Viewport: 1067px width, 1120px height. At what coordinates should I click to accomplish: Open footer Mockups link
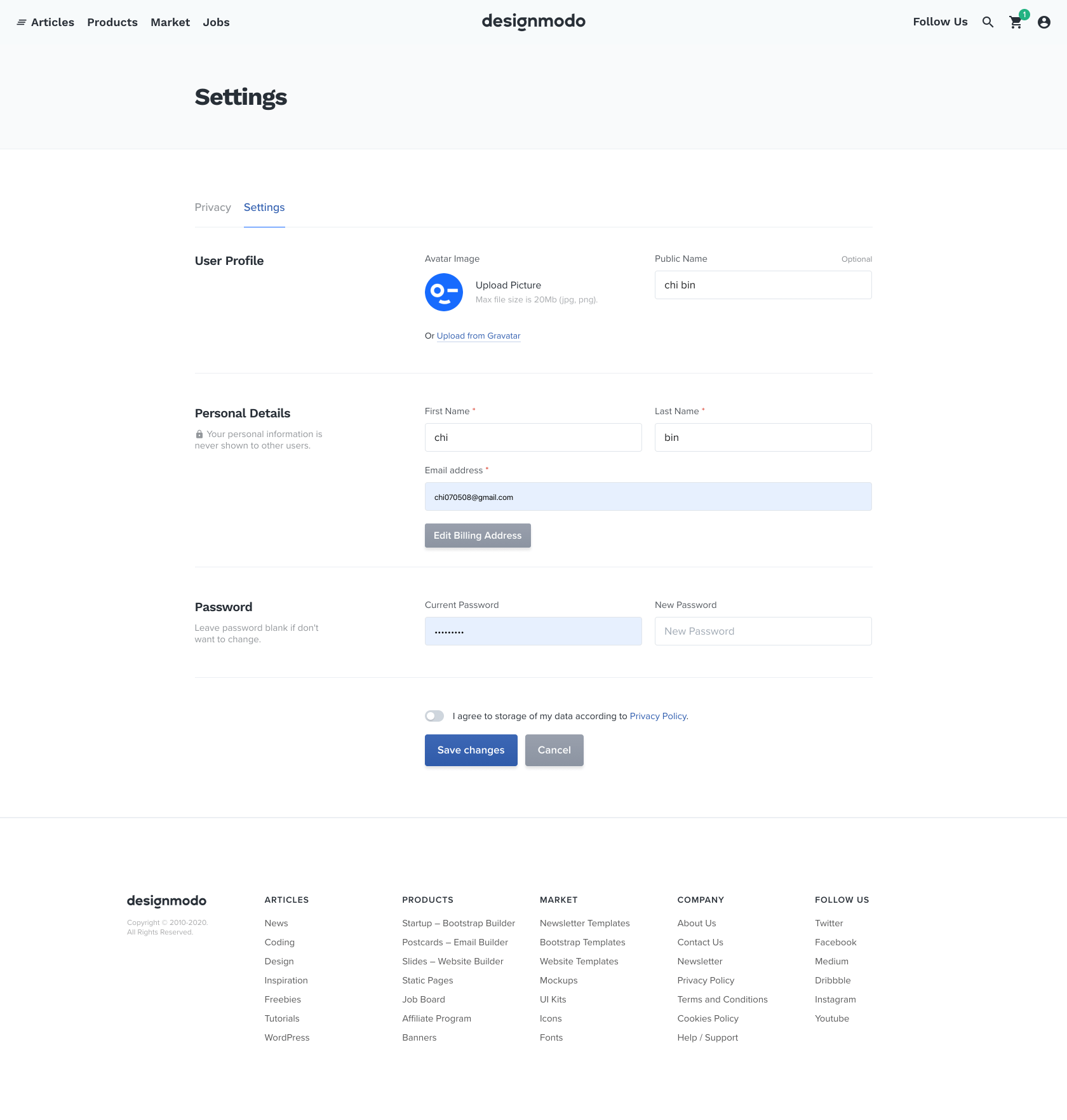(x=559, y=980)
